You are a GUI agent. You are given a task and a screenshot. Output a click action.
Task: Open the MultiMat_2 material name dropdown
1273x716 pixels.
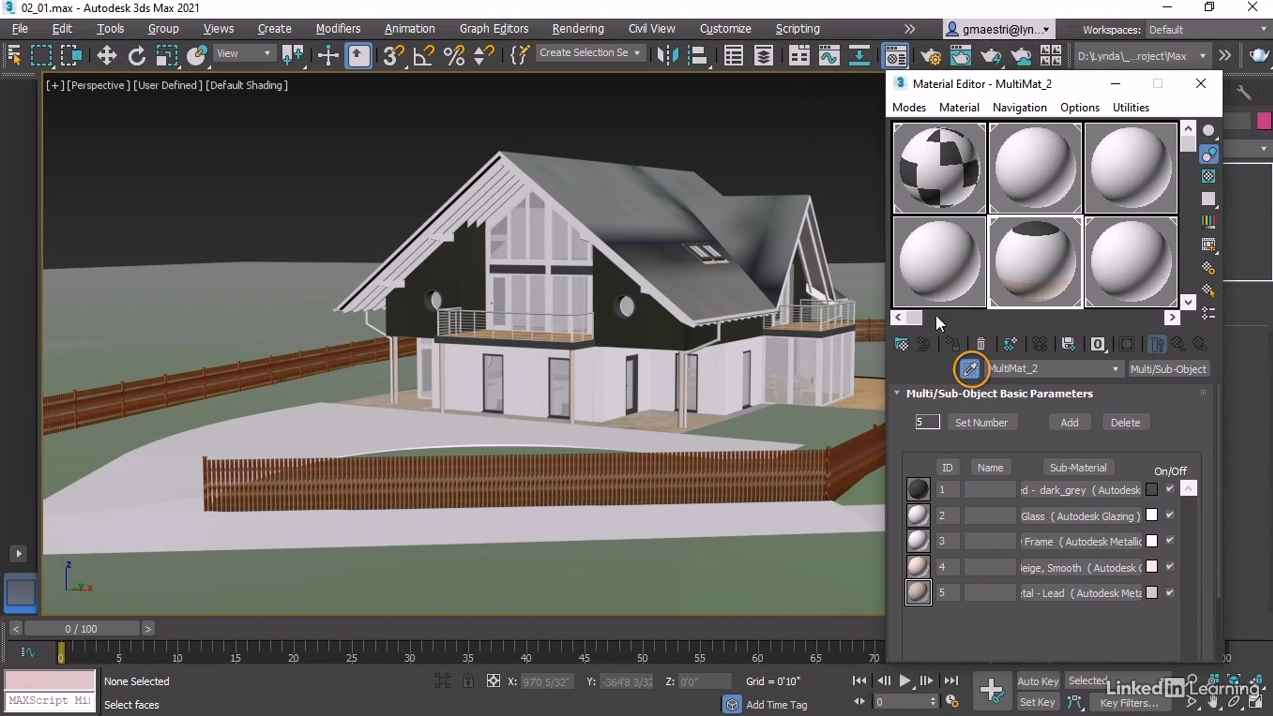[x=1115, y=369]
